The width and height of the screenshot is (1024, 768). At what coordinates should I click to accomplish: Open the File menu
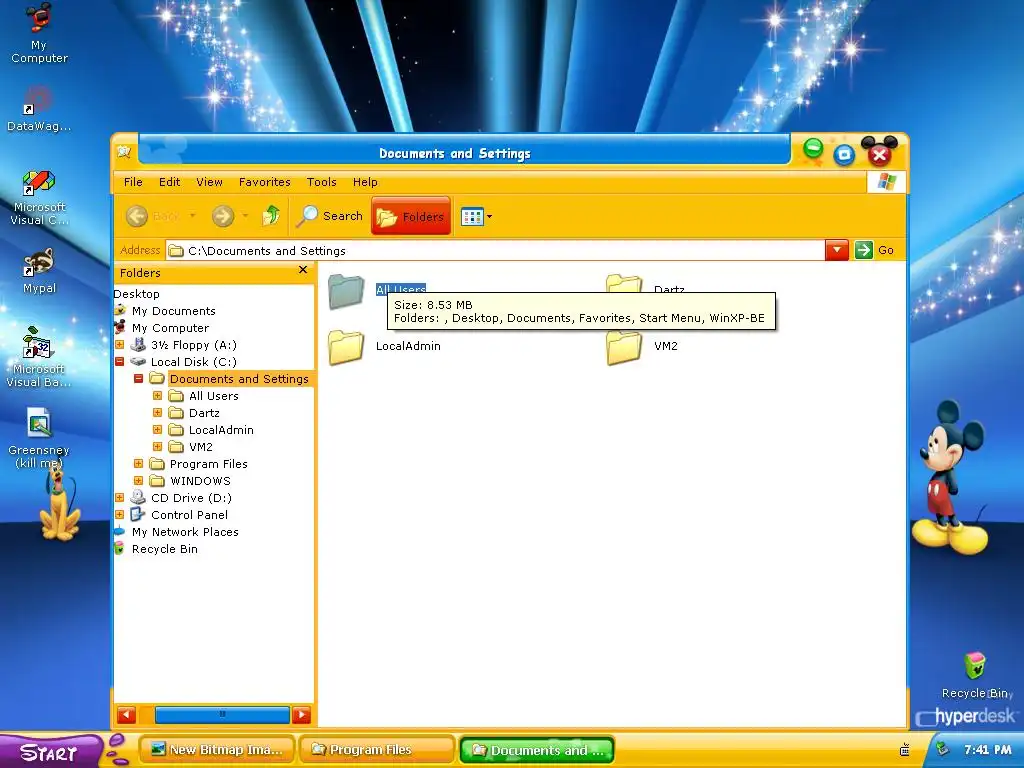[x=133, y=182]
